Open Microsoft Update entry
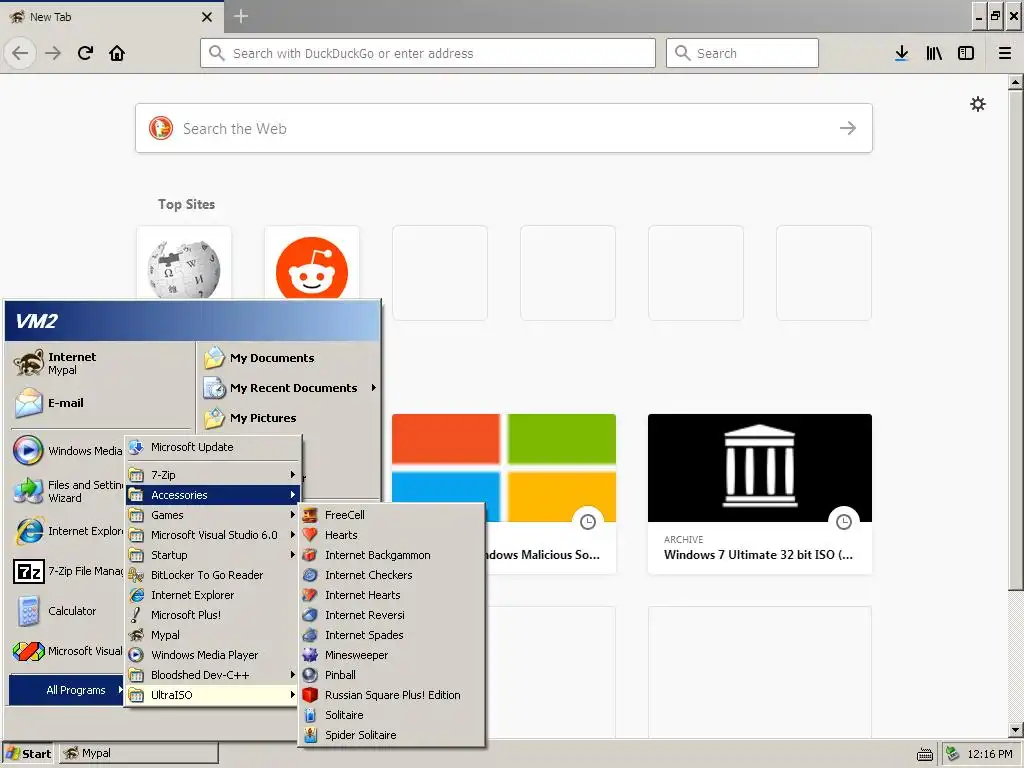Screen dimensions: 1024x768 [214, 447]
